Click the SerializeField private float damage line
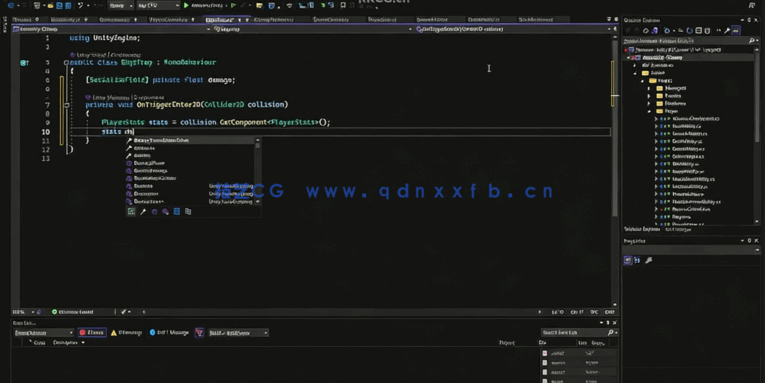The width and height of the screenshot is (765, 383). (x=161, y=80)
